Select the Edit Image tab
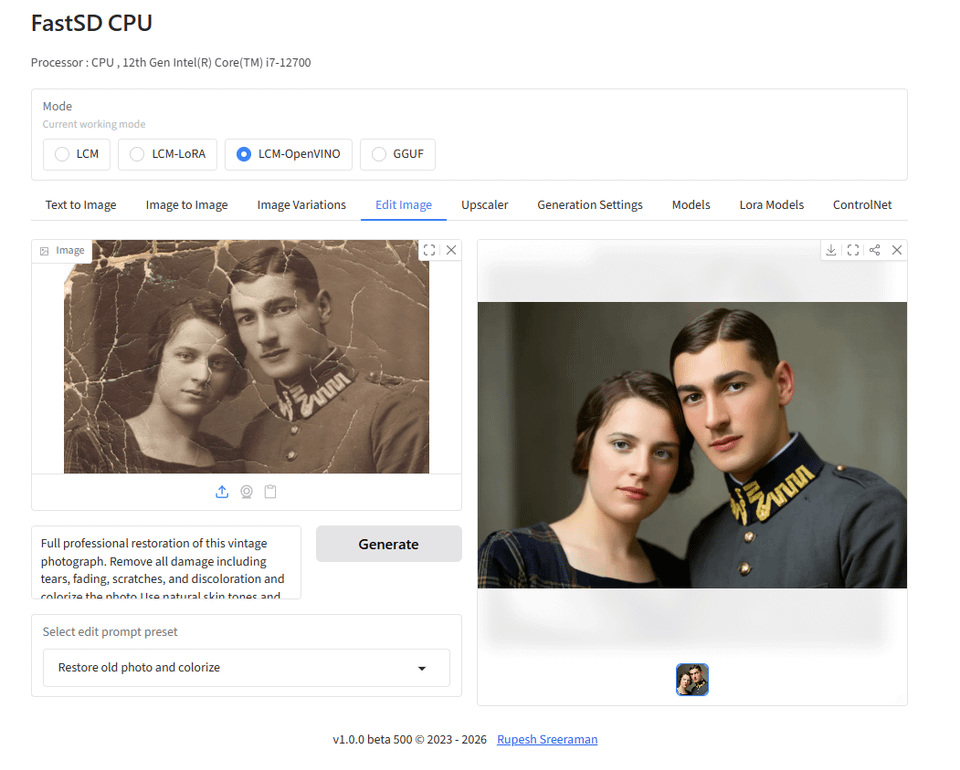Image resolution: width=960 pixels, height=770 pixels. click(403, 205)
